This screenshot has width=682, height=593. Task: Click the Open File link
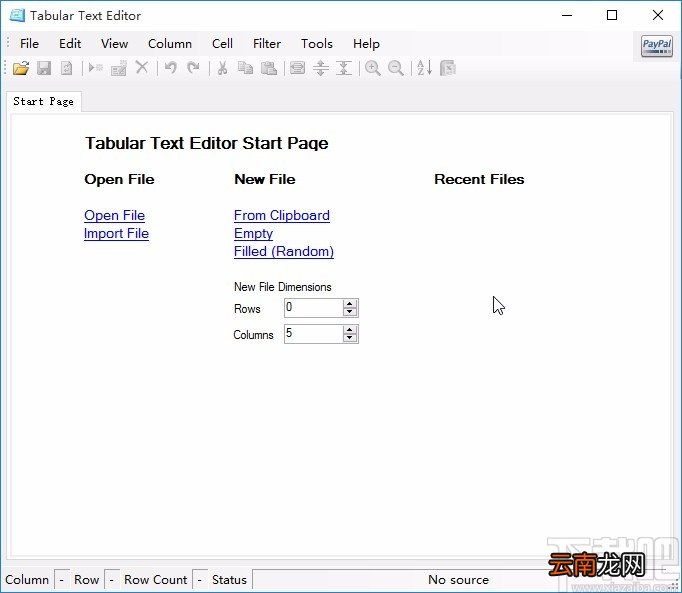pos(114,215)
